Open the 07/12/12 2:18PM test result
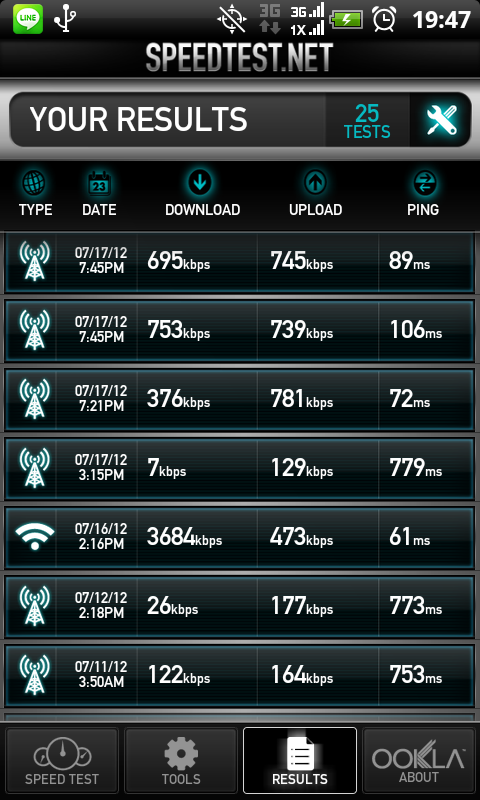Screen dimensions: 480x800 point(240,607)
